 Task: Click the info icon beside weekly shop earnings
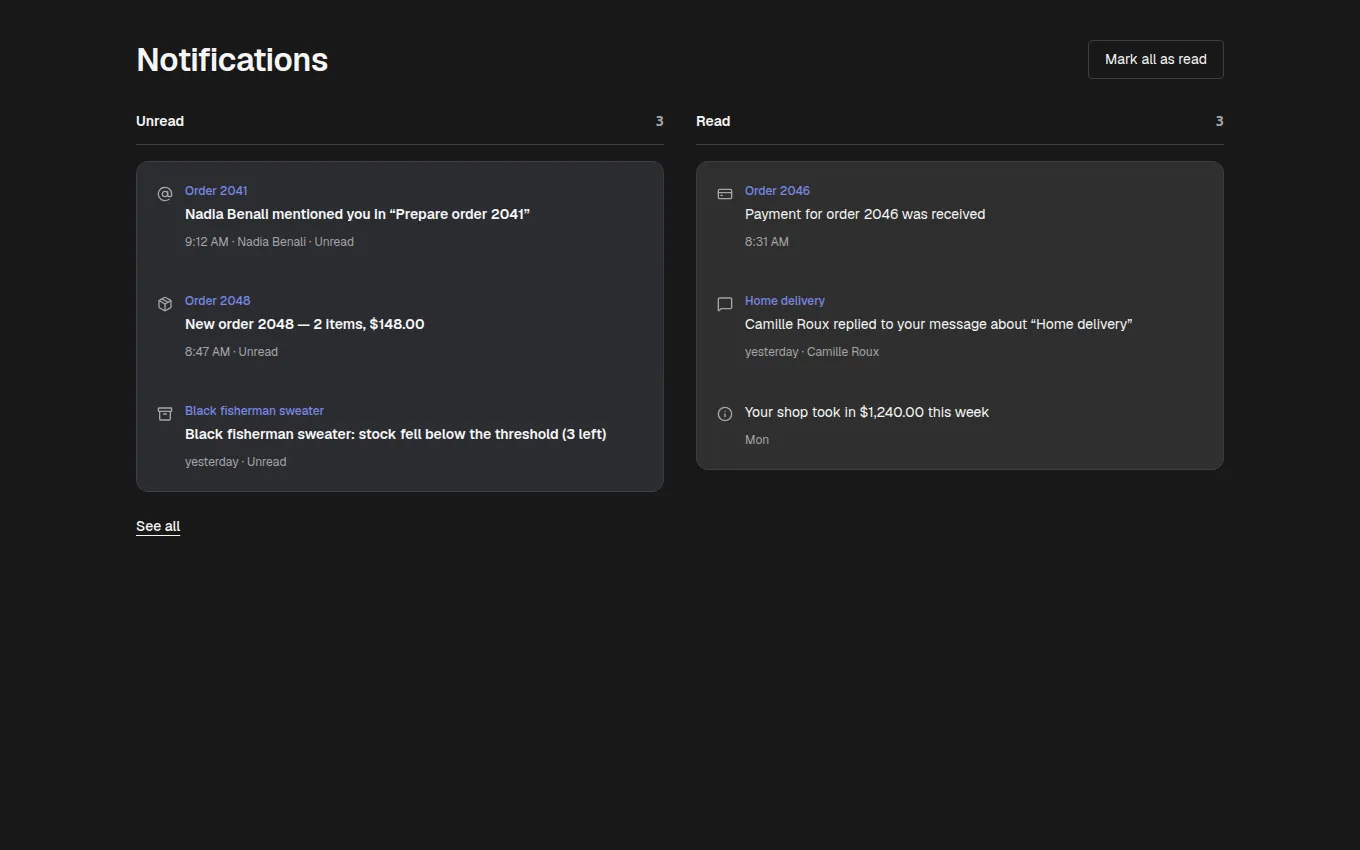[725, 414]
